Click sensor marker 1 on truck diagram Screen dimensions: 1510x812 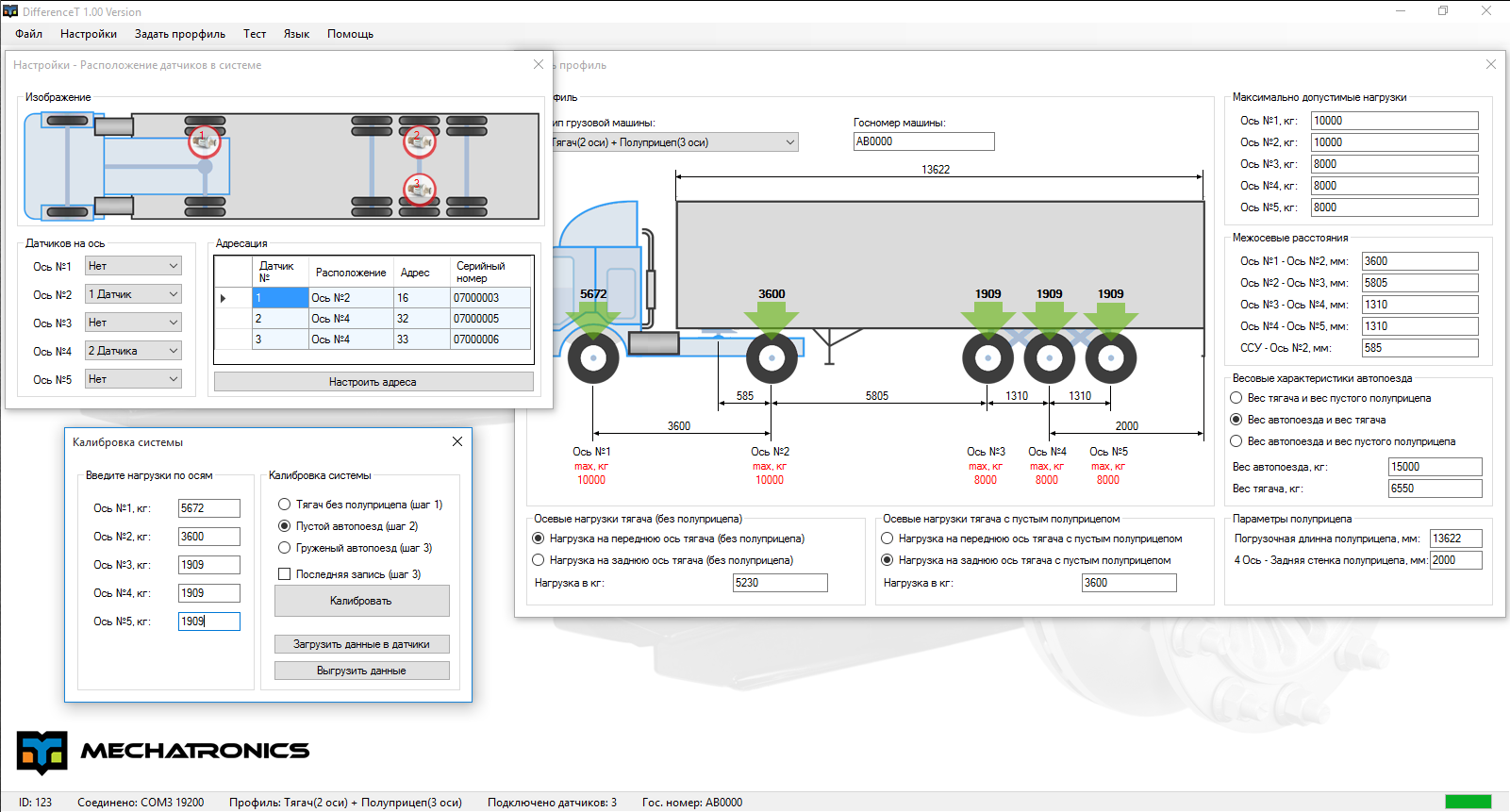(204, 142)
